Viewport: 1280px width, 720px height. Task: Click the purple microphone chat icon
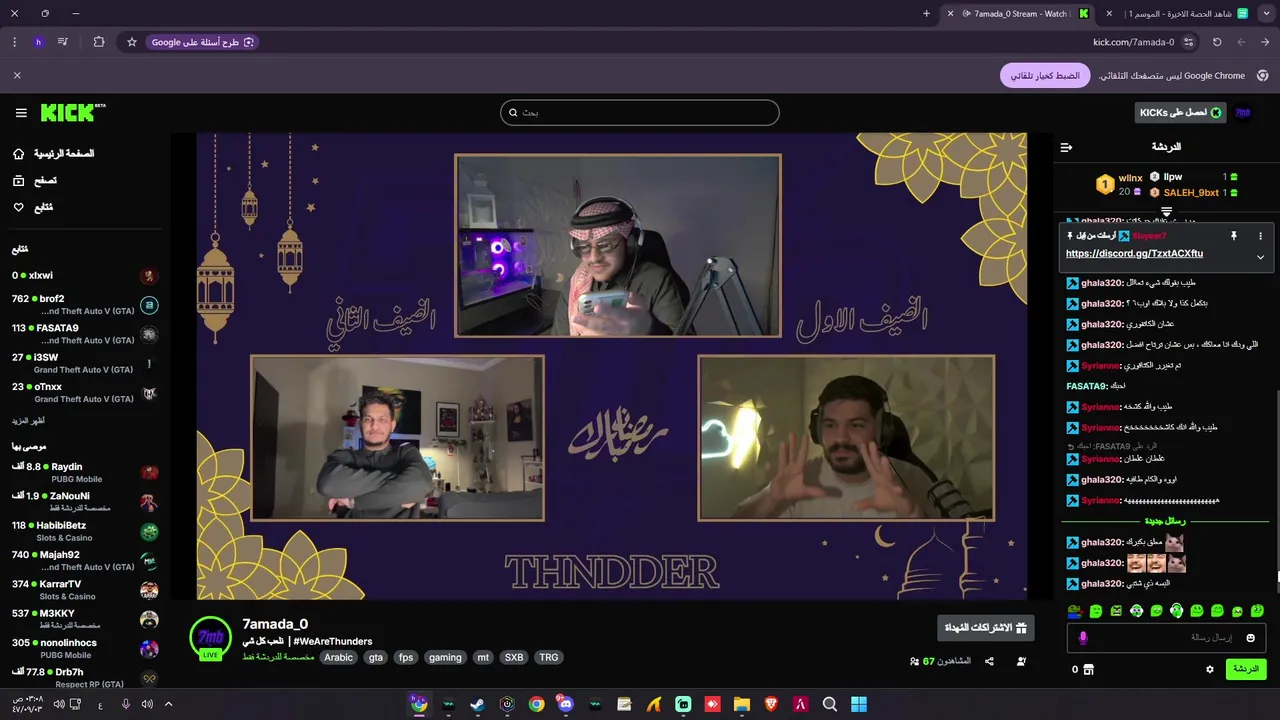click(x=1082, y=638)
